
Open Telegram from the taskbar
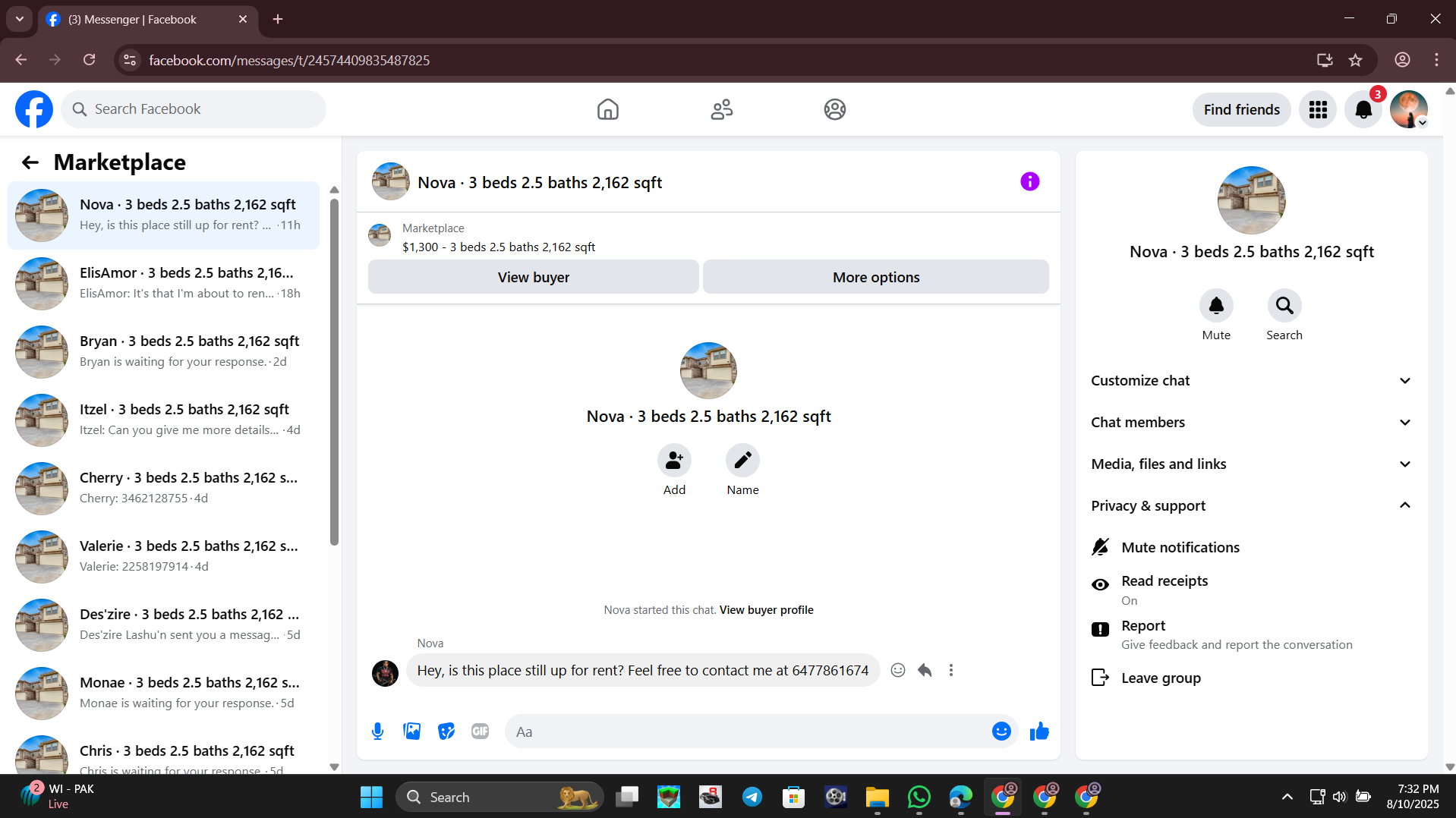752,798
